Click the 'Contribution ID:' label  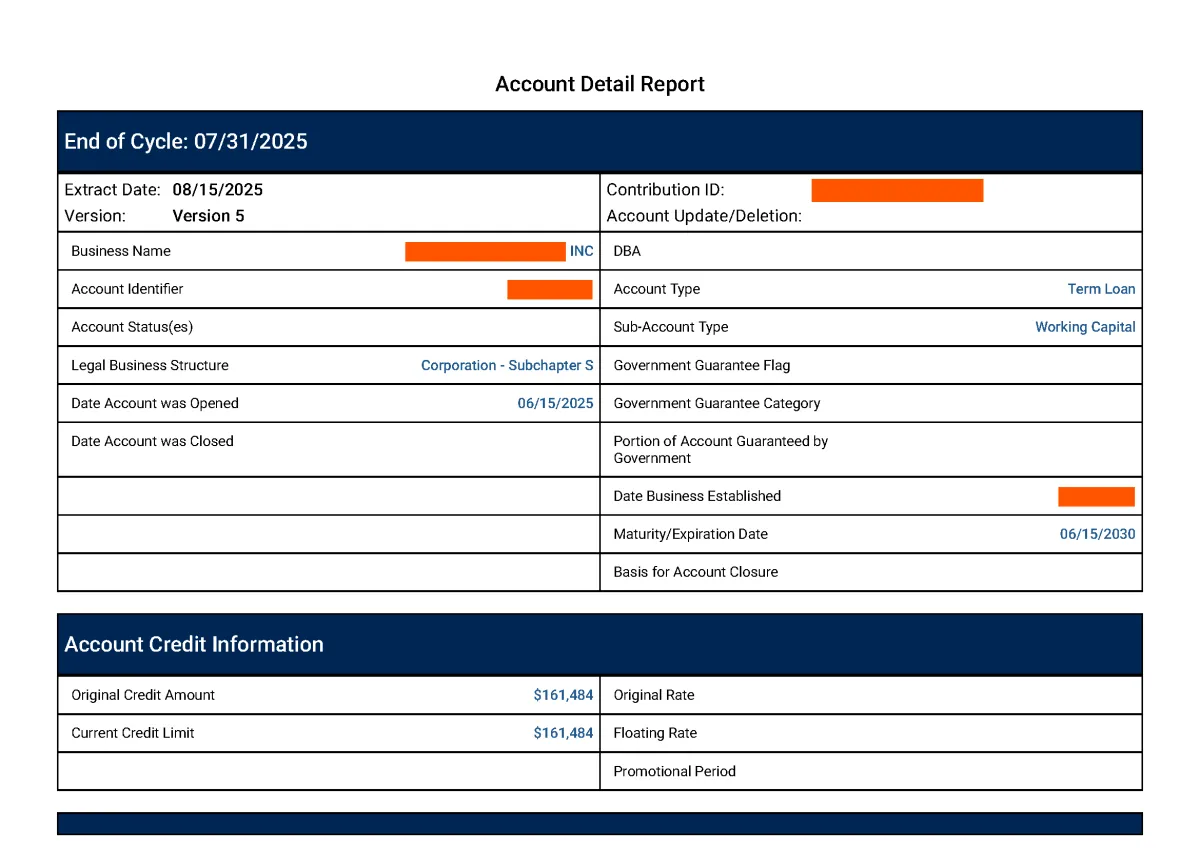tap(665, 189)
